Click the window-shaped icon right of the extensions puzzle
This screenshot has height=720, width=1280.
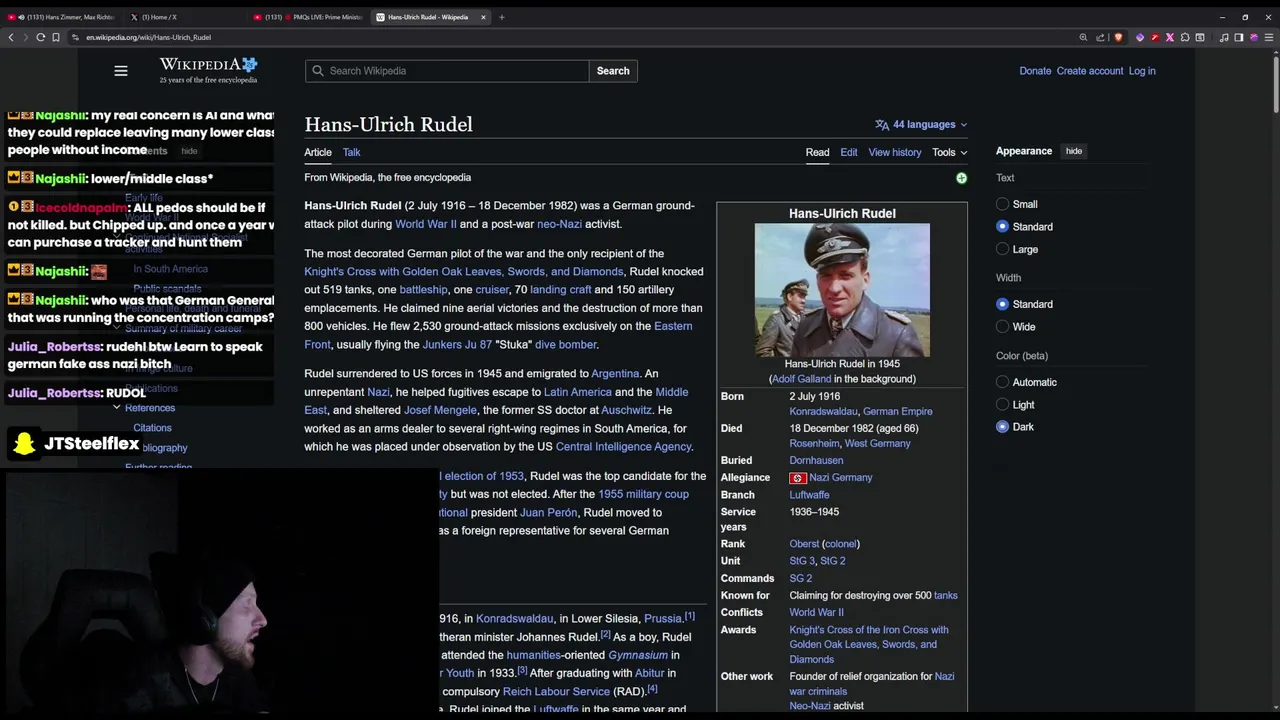pyautogui.click(x=1200, y=37)
